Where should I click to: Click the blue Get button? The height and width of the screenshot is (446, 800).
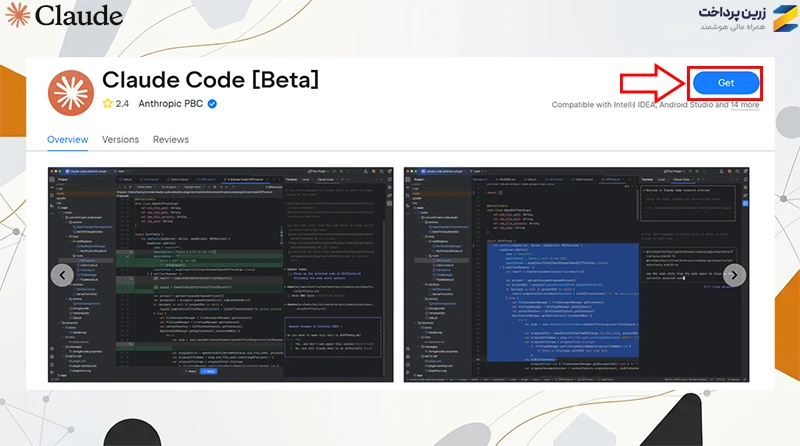tap(726, 83)
